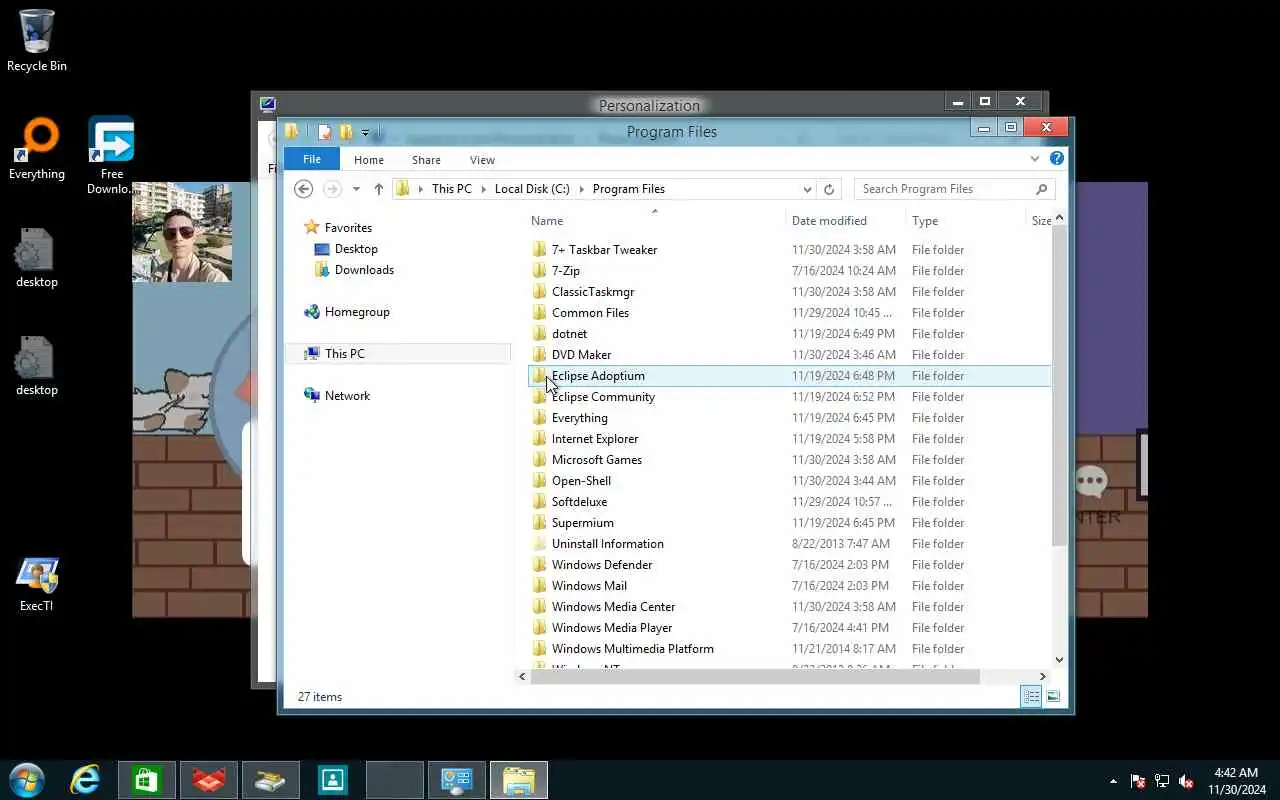Select the Open-Shell folder
Image resolution: width=1280 pixels, height=800 pixels.
coord(581,481)
